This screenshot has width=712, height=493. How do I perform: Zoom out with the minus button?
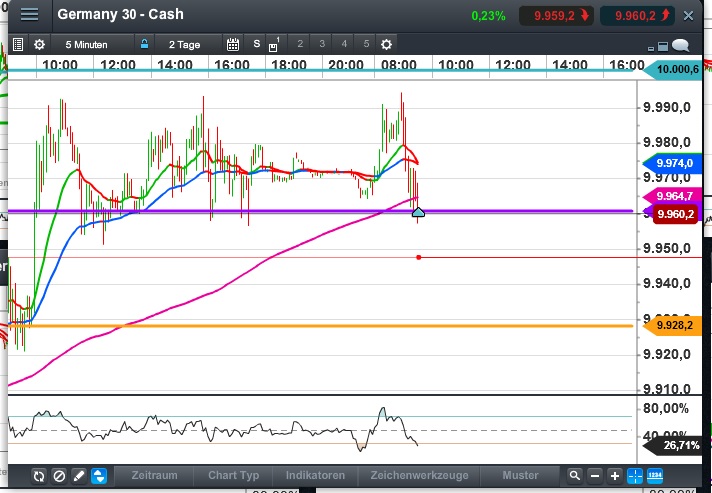click(595, 476)
